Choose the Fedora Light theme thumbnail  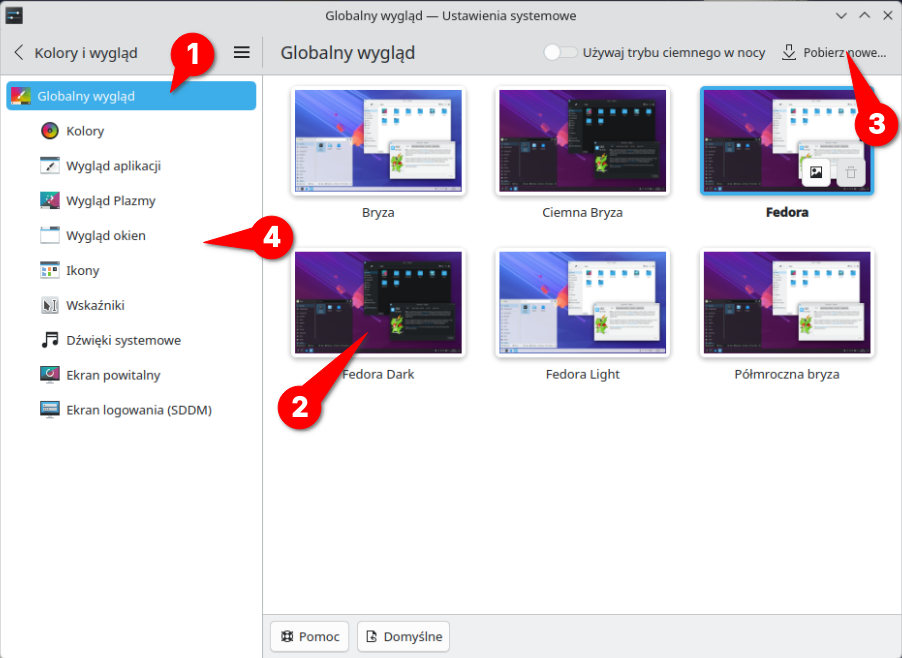point(582,302)
